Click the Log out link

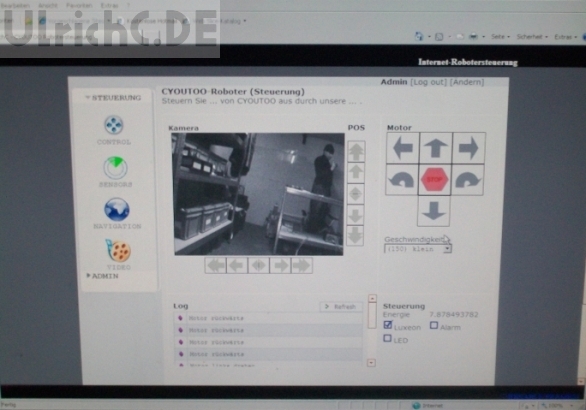(x=428, y=82)
